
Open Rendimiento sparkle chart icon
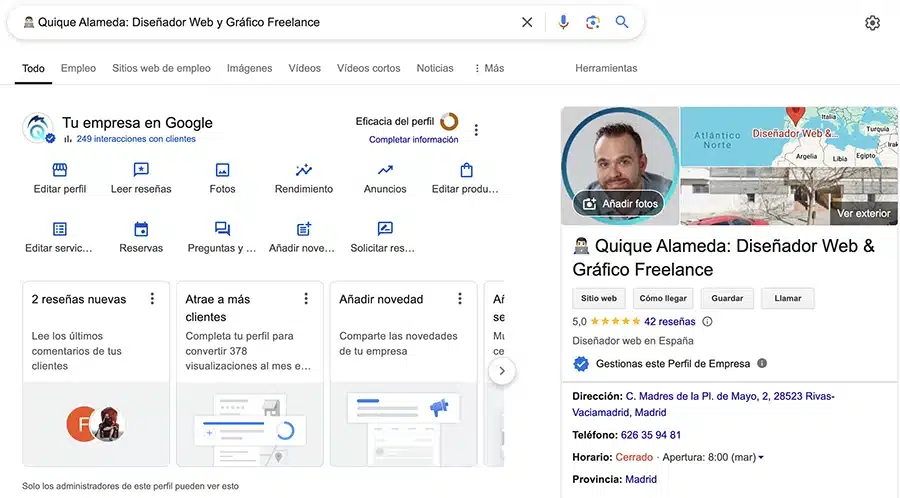pos(304,170)
